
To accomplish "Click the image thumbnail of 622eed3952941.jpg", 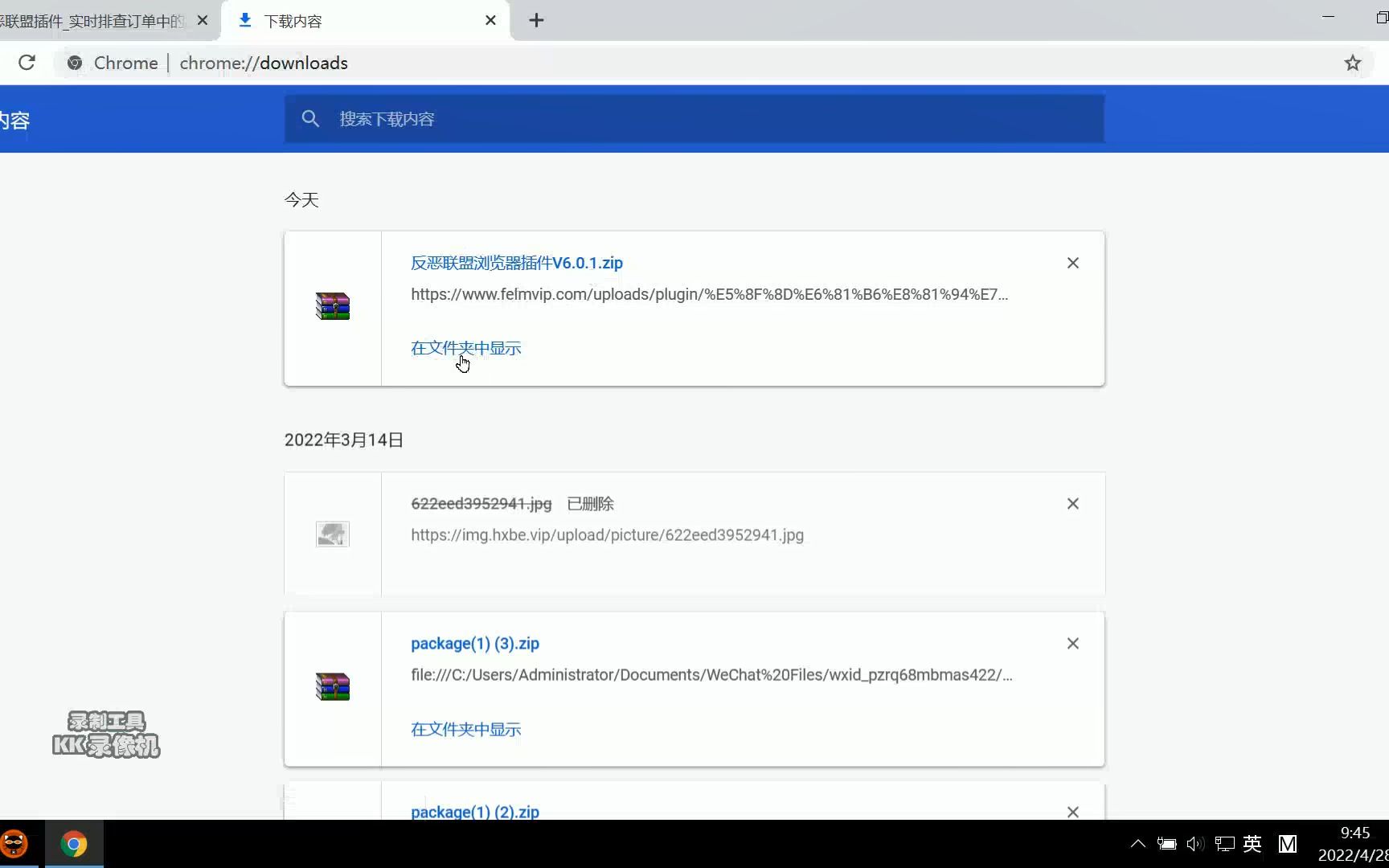I will coord(333,534).
